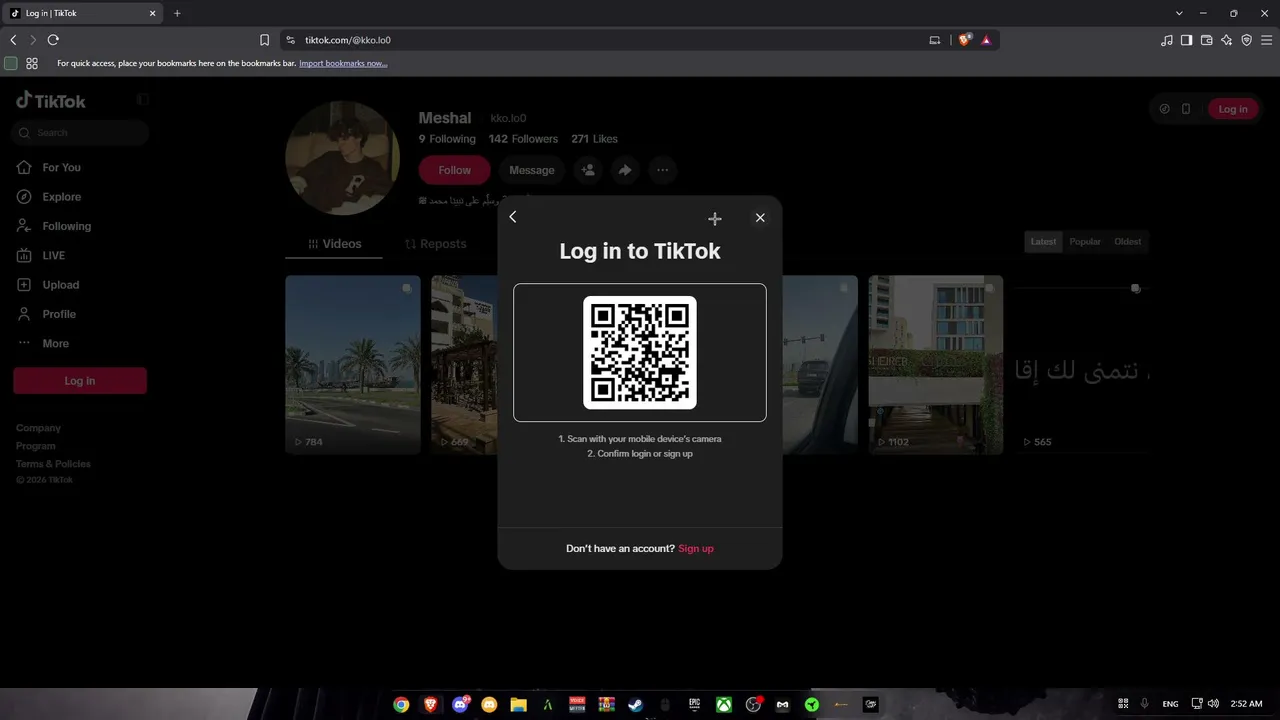Open Epic Games Launcher from the taskbar
1280x720 pixels.
click(694, 705)
